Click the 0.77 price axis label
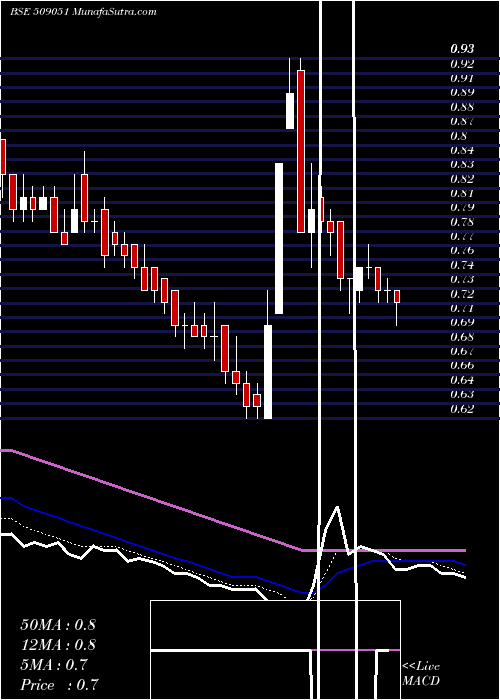The height and width of the screenshot is (700, 500). (x=462, y=236)
